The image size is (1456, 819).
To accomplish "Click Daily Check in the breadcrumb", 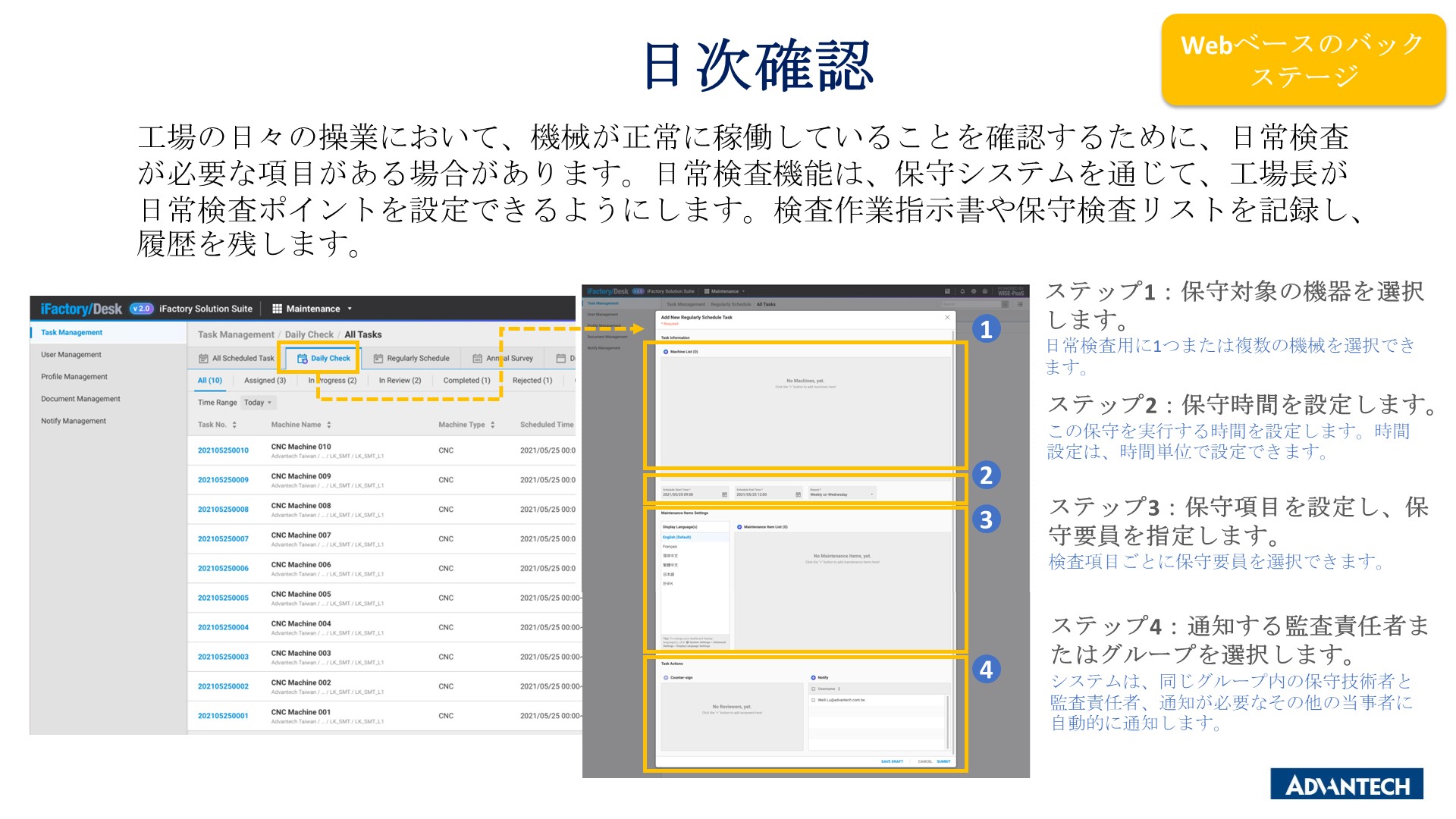I will [309, 334].
